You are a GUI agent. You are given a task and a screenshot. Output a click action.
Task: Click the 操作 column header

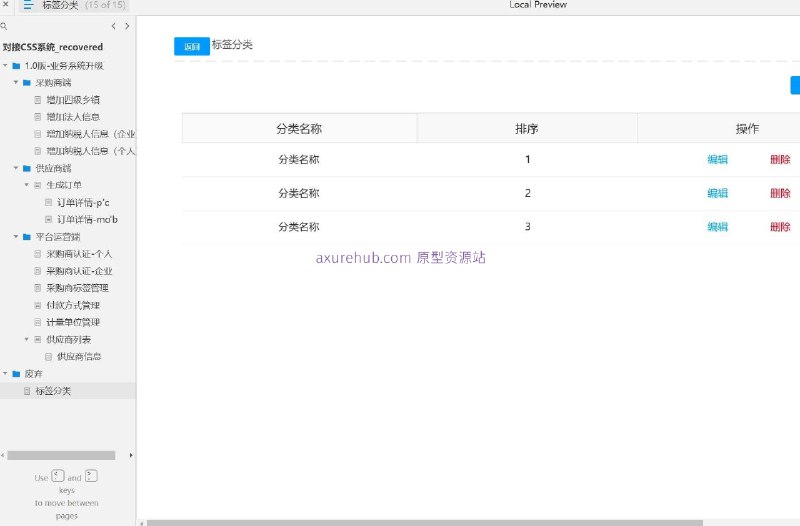coord(747,129)
